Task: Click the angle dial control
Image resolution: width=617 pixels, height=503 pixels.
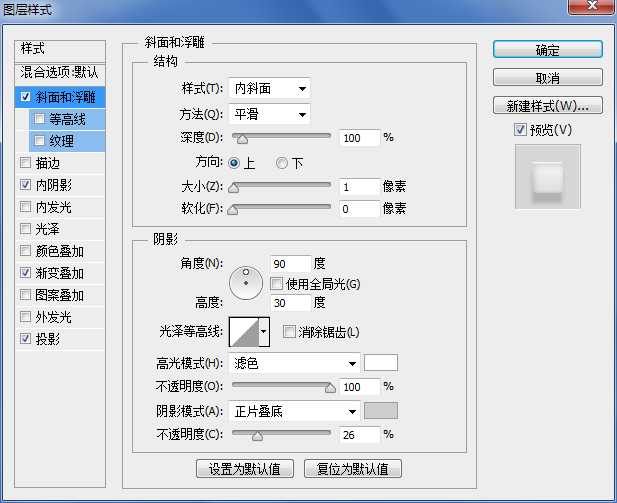Action: click(x=246, y=283)
